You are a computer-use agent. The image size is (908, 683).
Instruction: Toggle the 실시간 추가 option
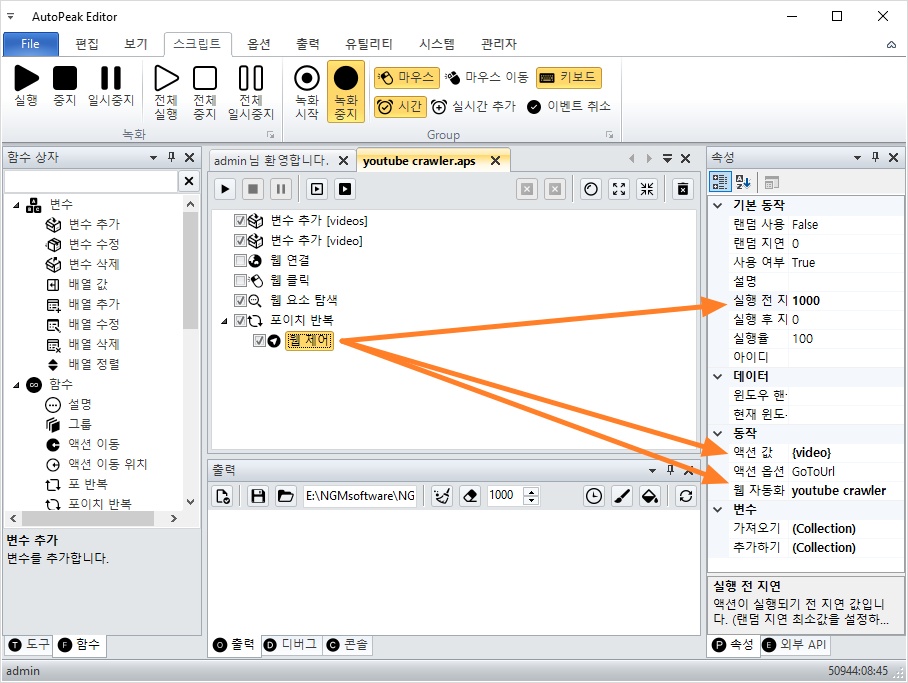(473, 107)
